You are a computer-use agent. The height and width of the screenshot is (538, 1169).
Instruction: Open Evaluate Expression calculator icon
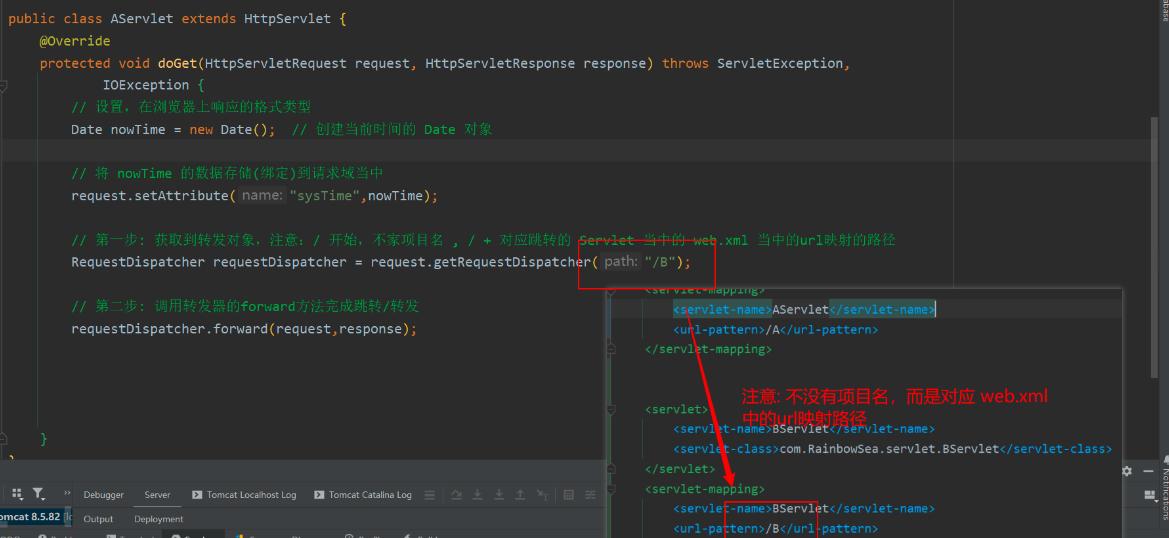pos(569,494)
